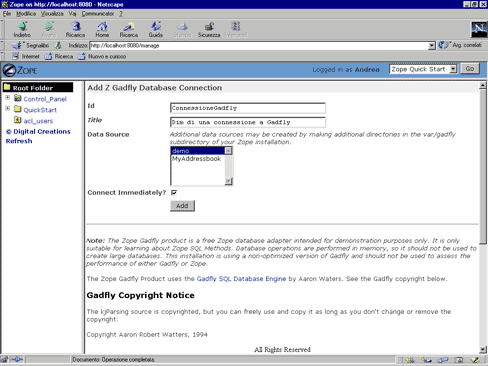Toggle the Connect Immediately checkbox
488x366 pixels.
(174, 192)
